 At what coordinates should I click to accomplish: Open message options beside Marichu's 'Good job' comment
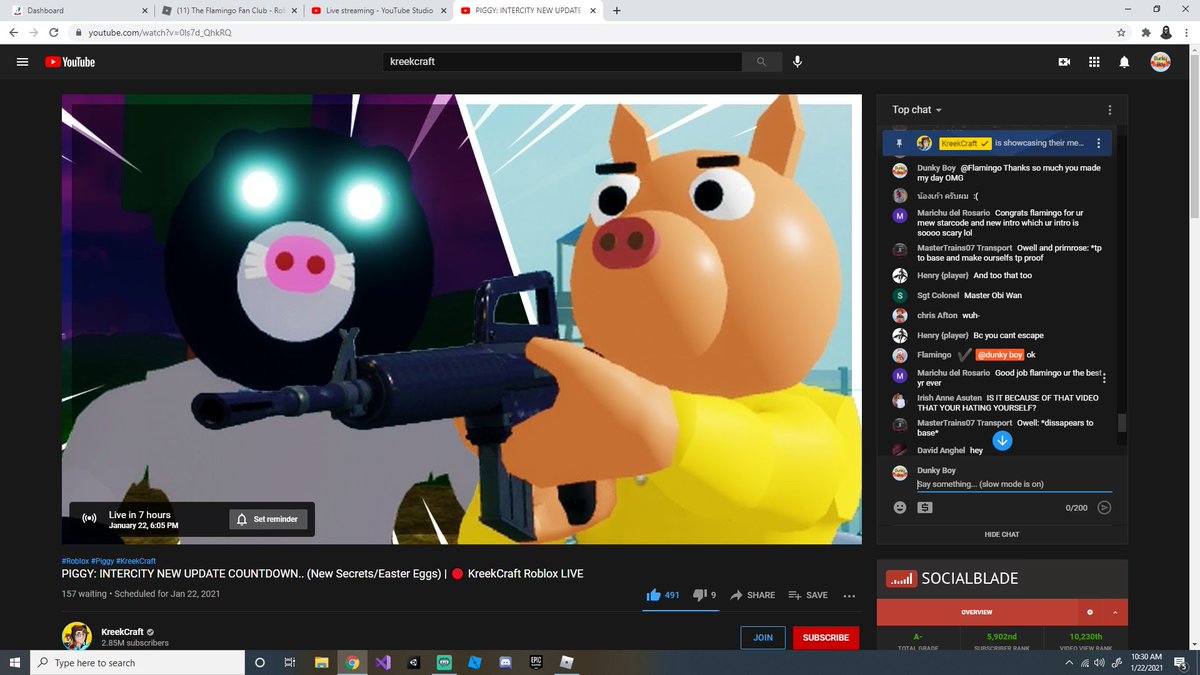1104,376
